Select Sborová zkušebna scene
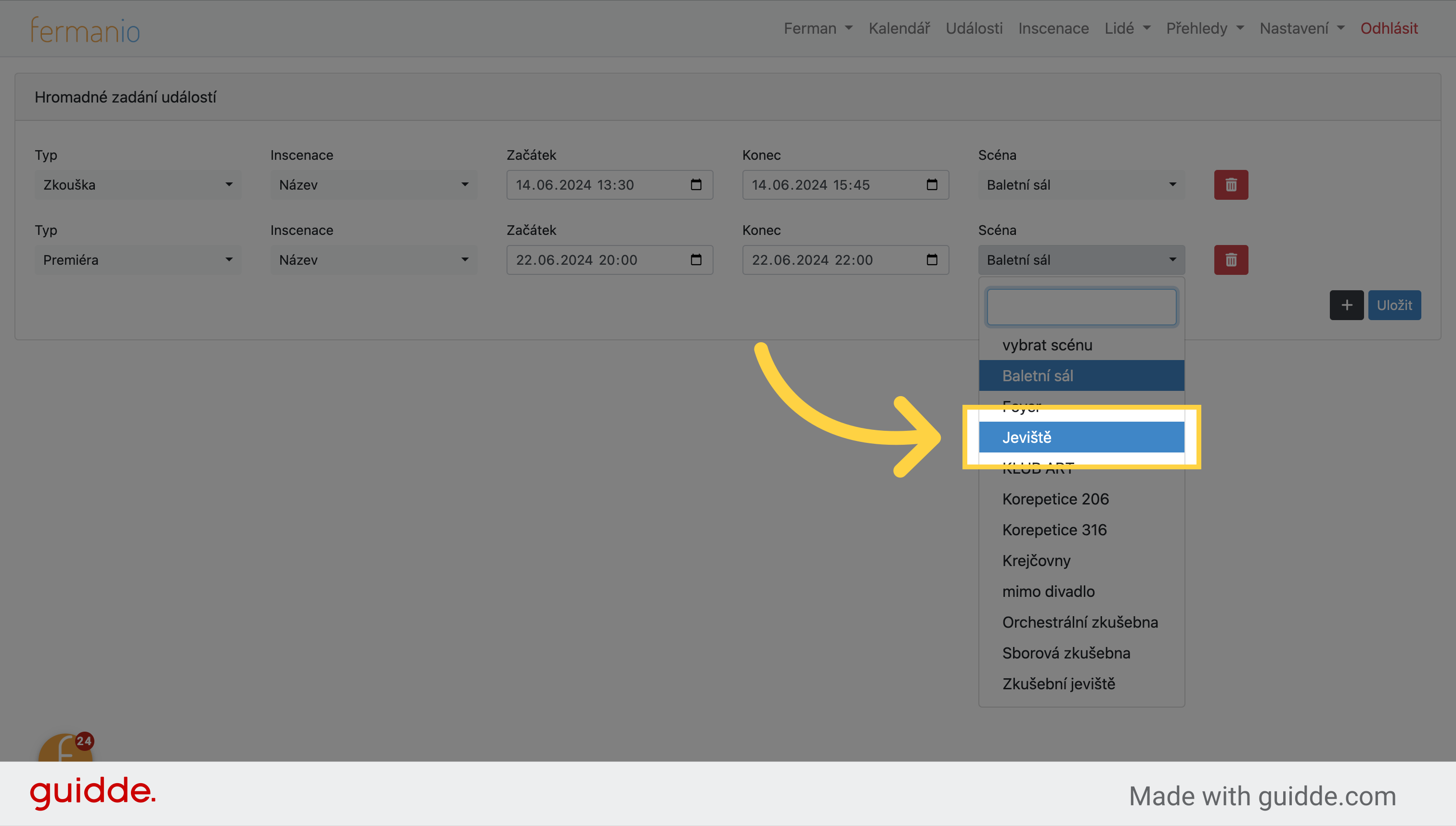The width and height of the screenshot is (1456, 826). click(x=1081, y=653)
